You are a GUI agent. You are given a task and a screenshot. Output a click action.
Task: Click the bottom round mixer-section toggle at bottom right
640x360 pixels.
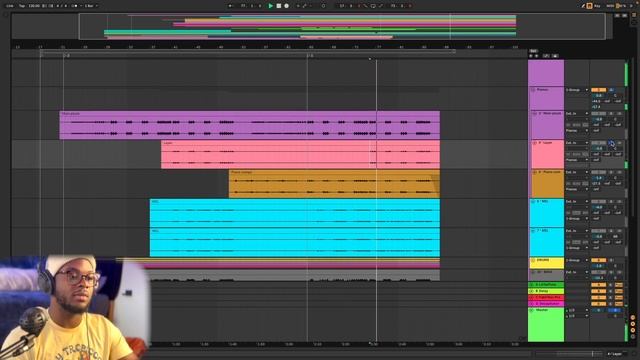pyautogui.click(x=633, y=337)
